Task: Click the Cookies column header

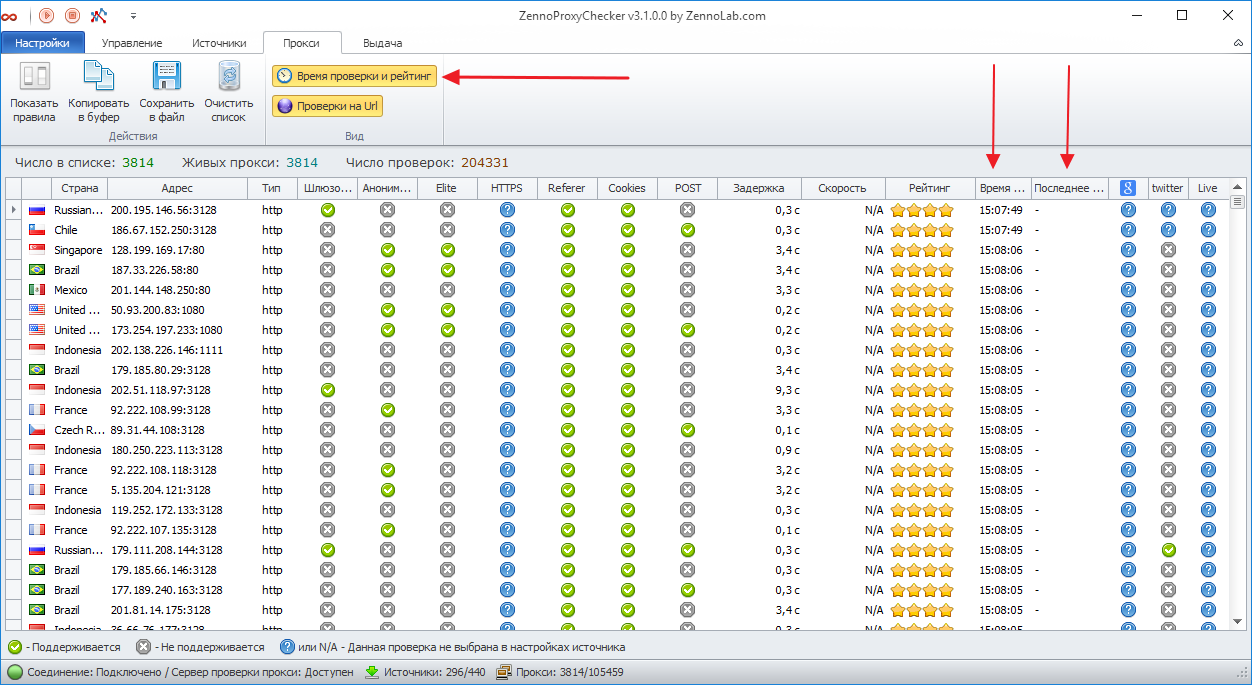Action: point(627,188)
